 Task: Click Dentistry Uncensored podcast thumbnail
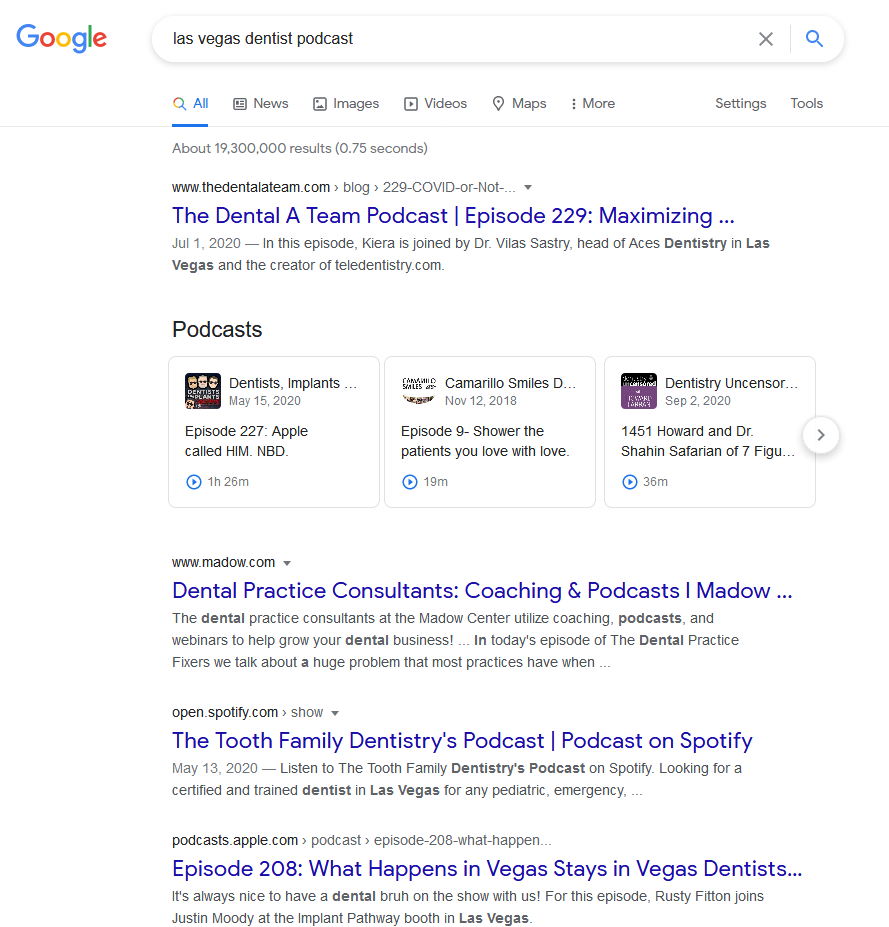(x=639, y=391)
